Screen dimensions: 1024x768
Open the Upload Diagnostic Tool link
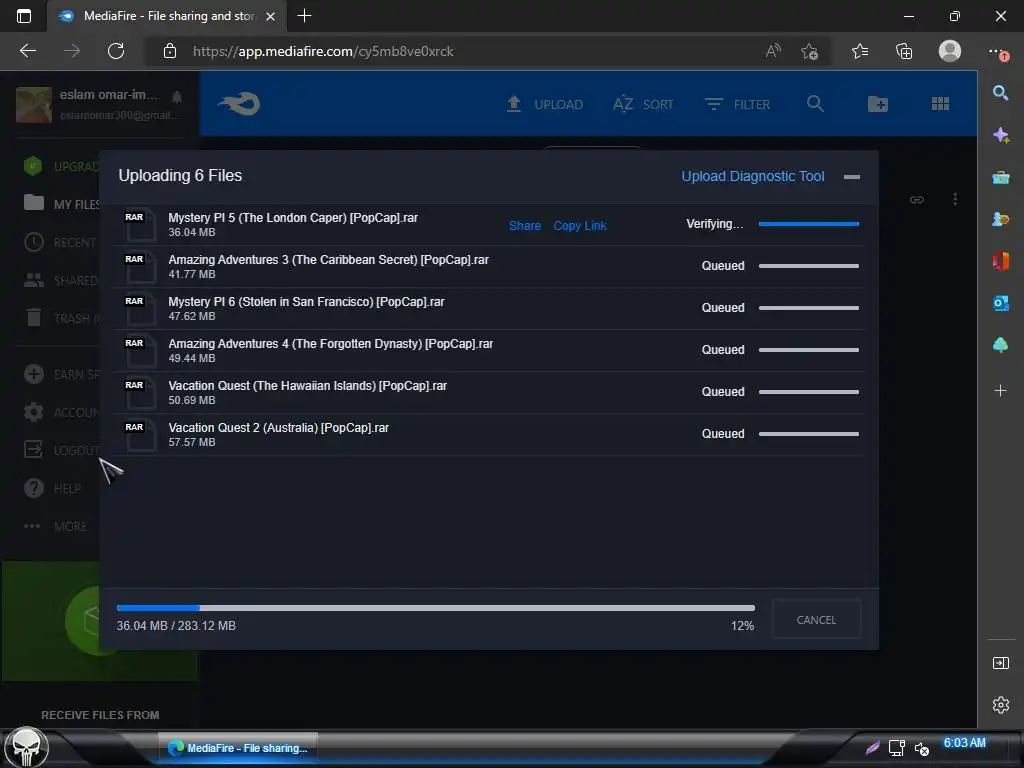752,176
